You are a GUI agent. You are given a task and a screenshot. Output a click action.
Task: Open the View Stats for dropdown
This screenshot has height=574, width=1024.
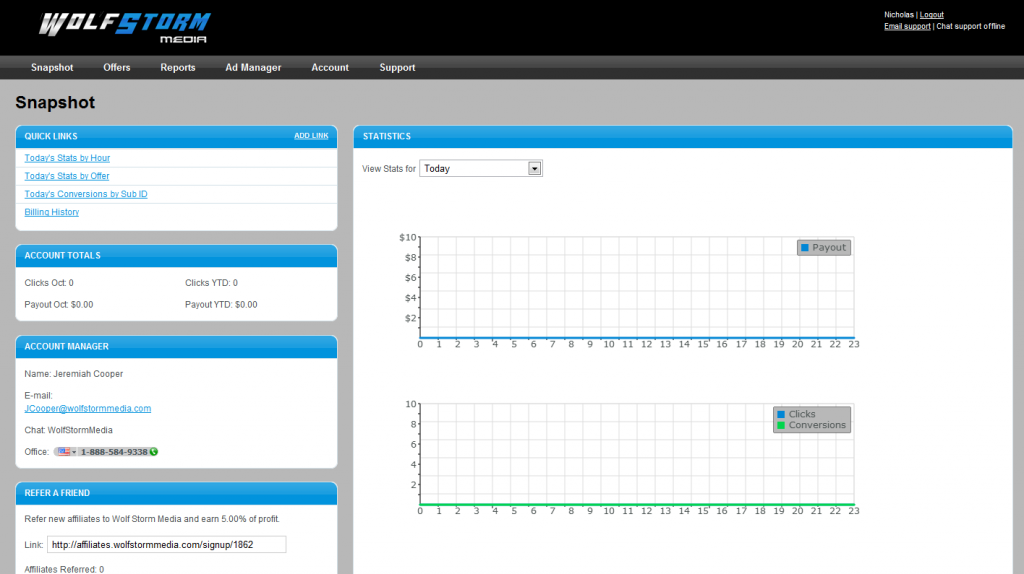click(x=534, y=169)
